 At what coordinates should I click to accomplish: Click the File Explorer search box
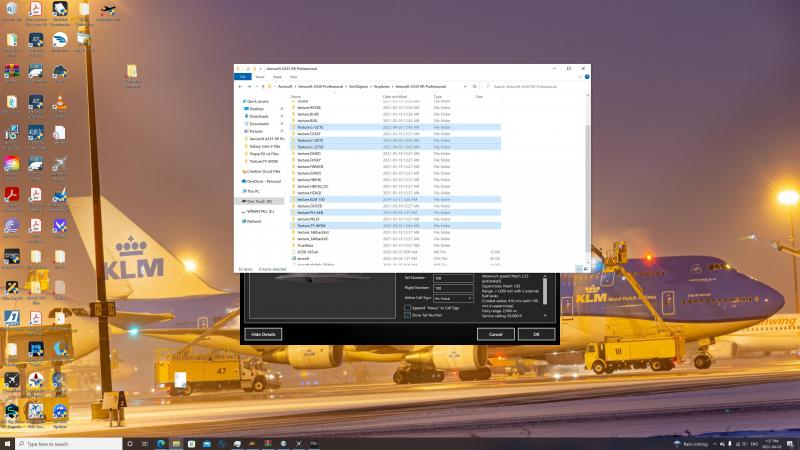click(x=534, y=86)
